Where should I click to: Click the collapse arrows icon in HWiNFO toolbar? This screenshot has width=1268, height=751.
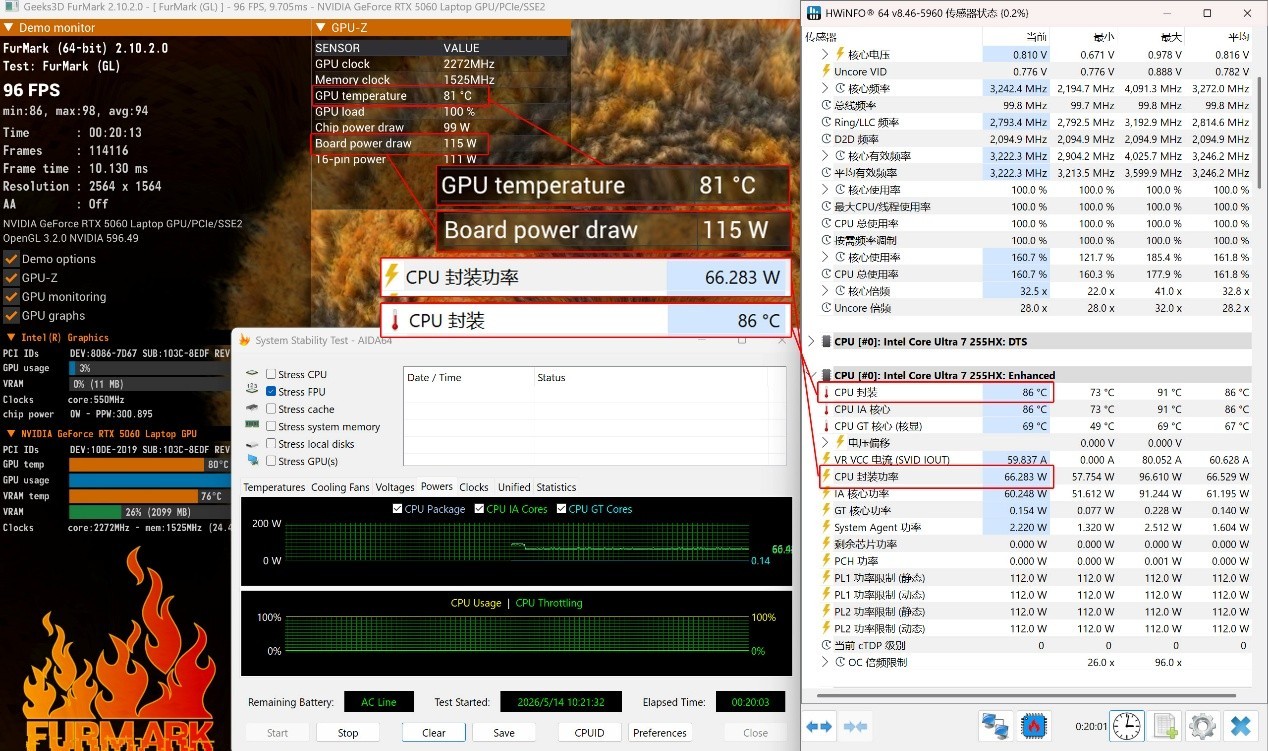pos(855,726)
